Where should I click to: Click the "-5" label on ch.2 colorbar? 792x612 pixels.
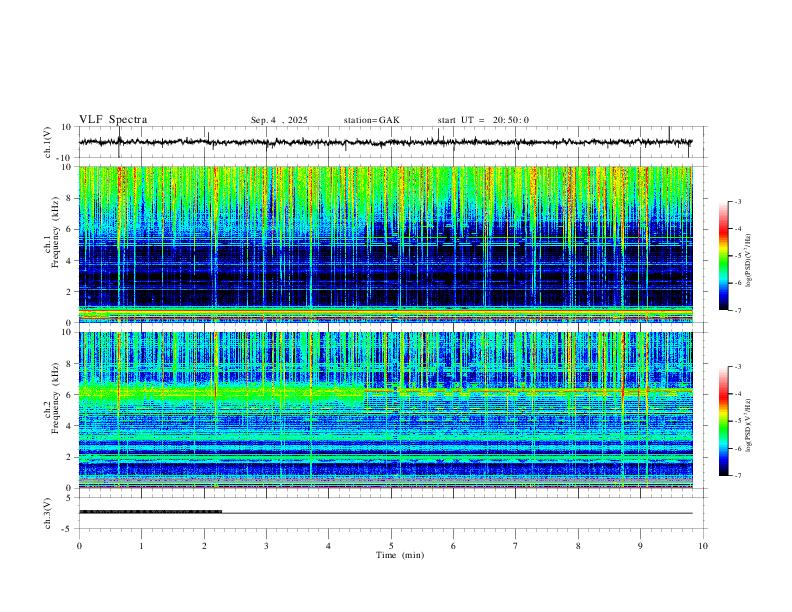[x=738, y=421]
